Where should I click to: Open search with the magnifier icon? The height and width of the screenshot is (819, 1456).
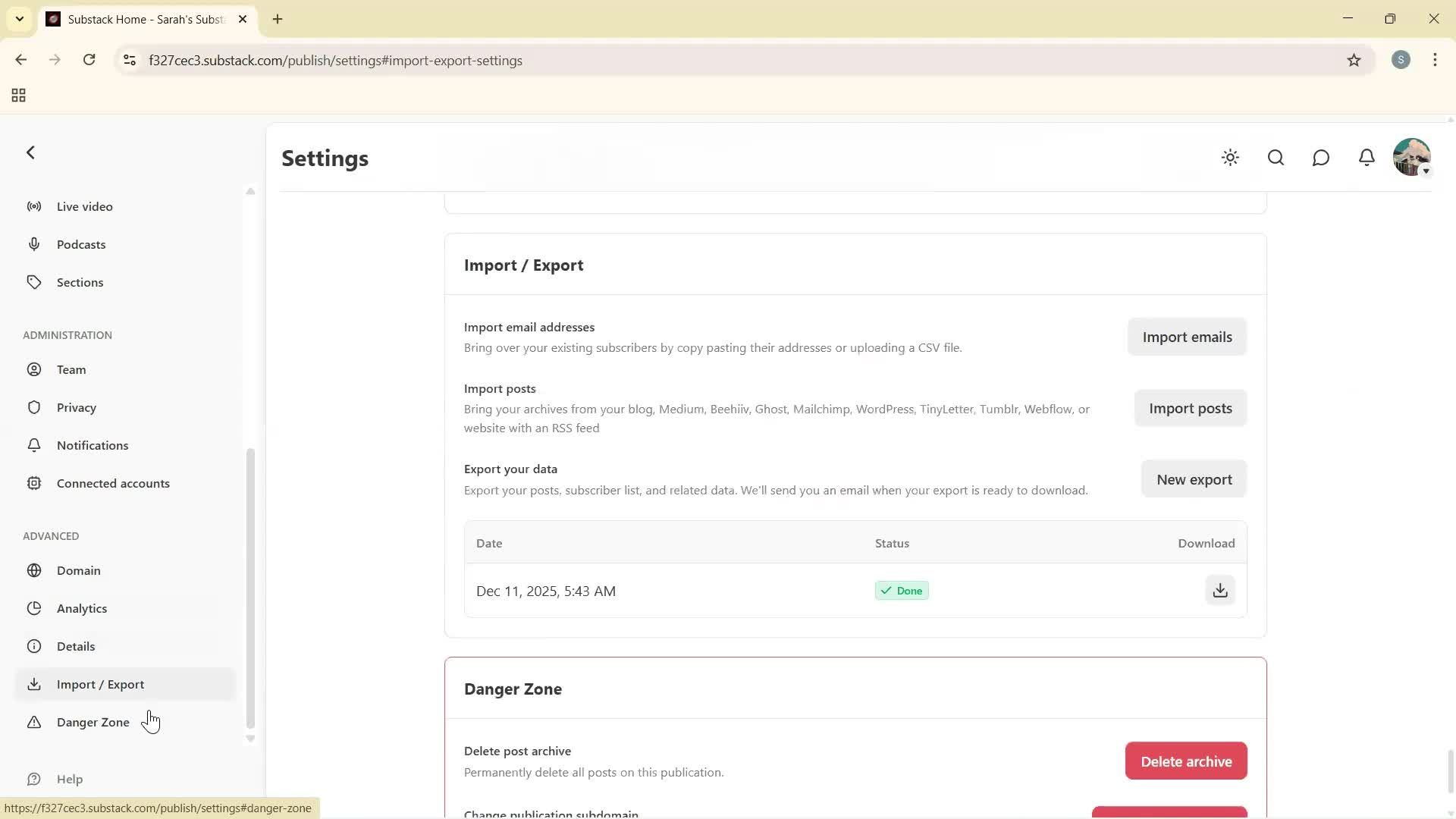coord(1276,158)
